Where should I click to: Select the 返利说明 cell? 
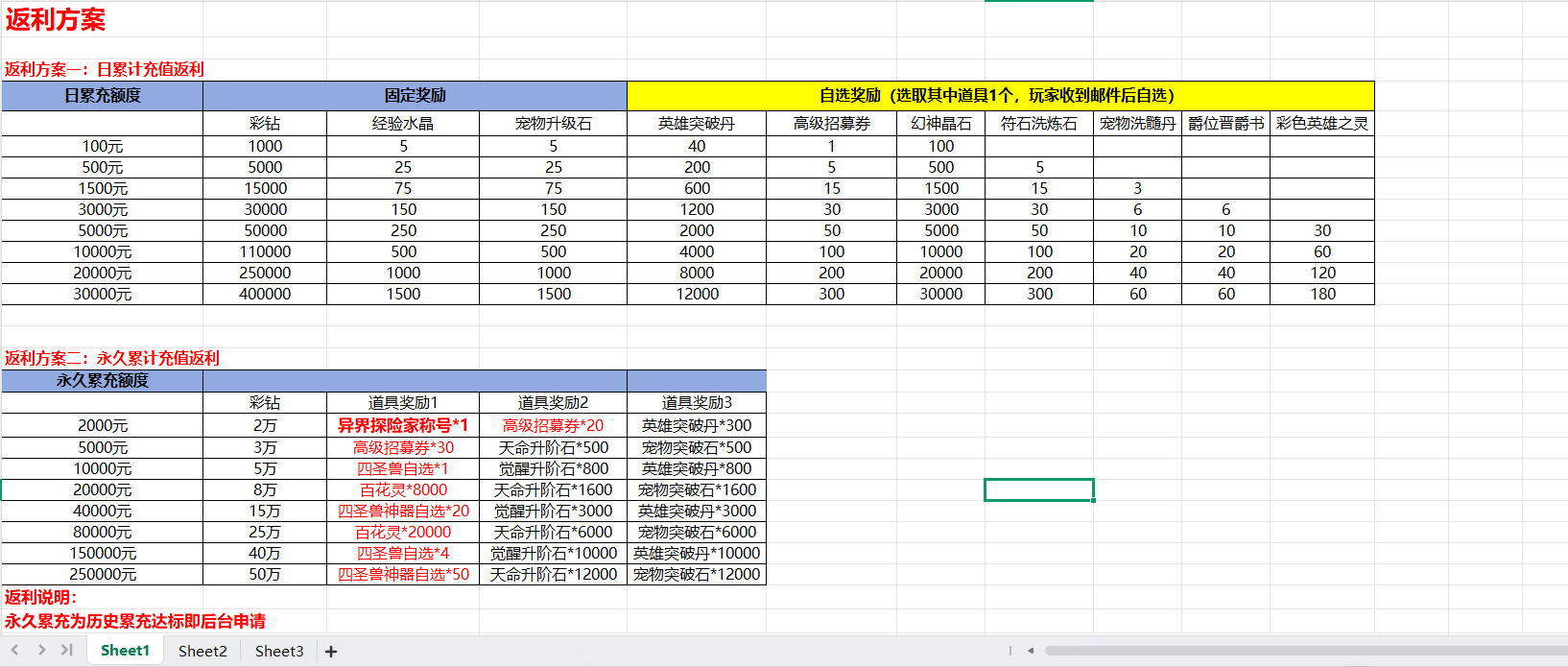[x=40, y=597]
